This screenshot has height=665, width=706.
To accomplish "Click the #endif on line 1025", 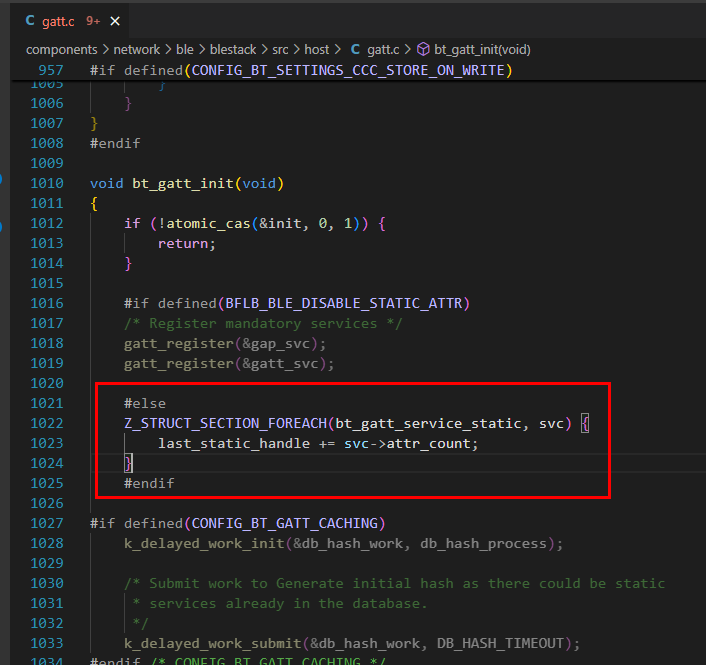I will tap(149, 484).
